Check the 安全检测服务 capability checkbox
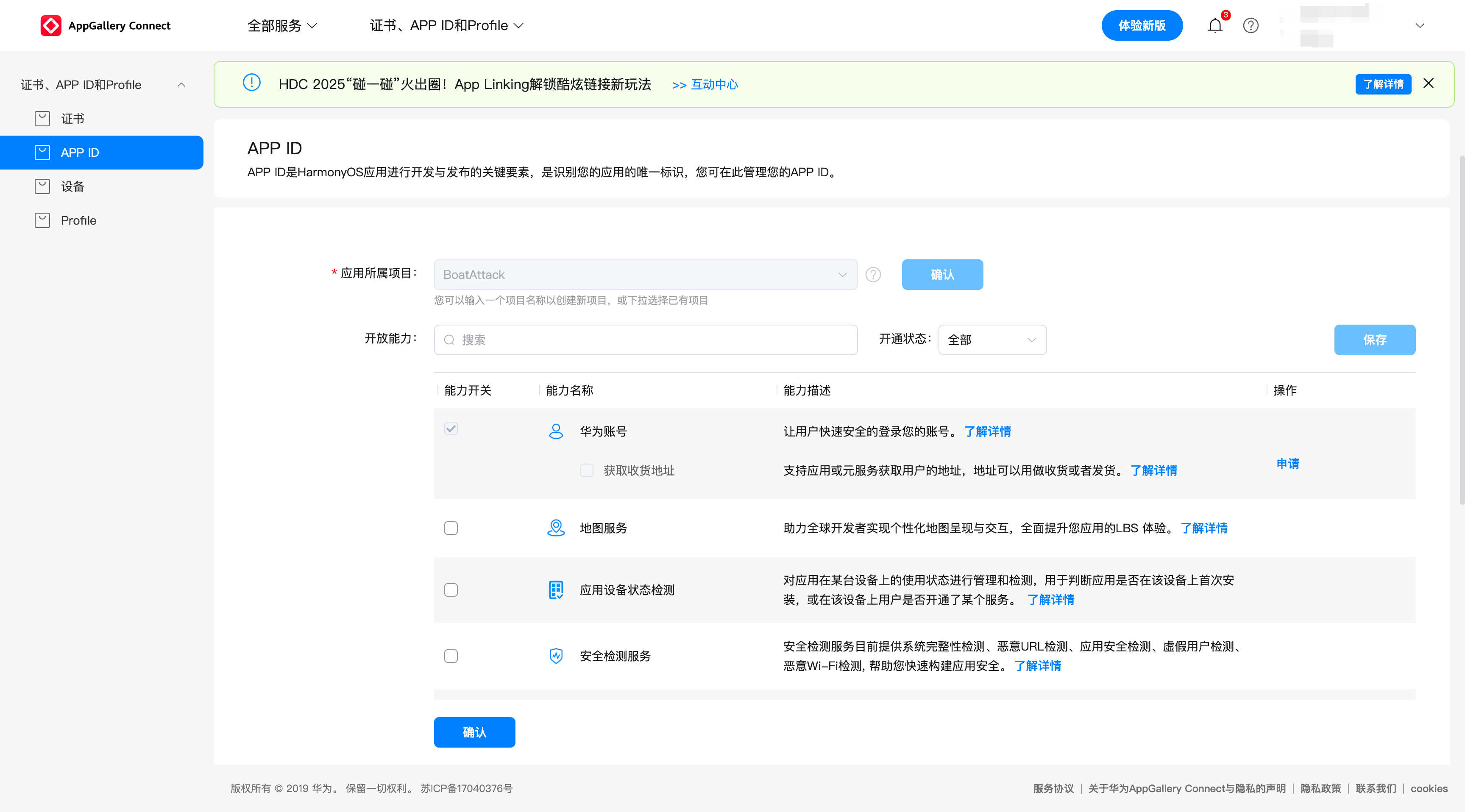Image resolution: width=1465 pixels, height=812 pixels. click(451, 656)
